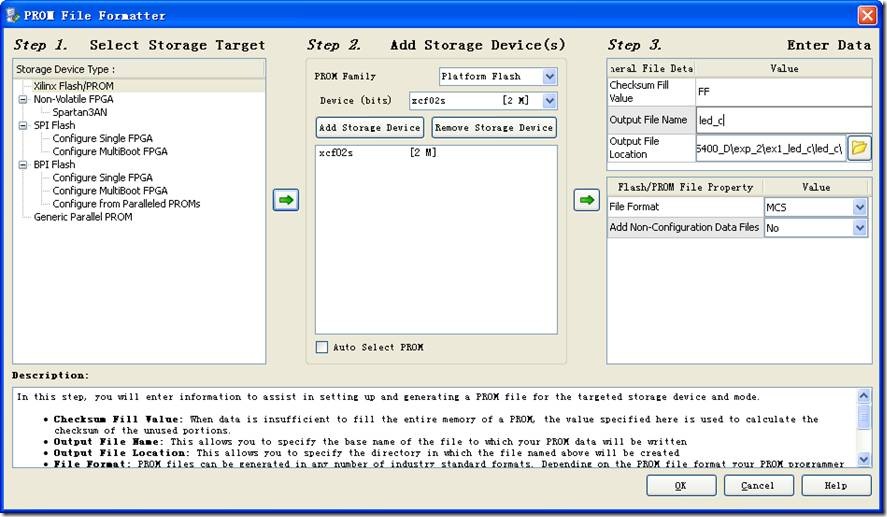
Task: Select Configure Single FPGA under SPI Flash
Action: pyautogui.click(x=109, y=139)
